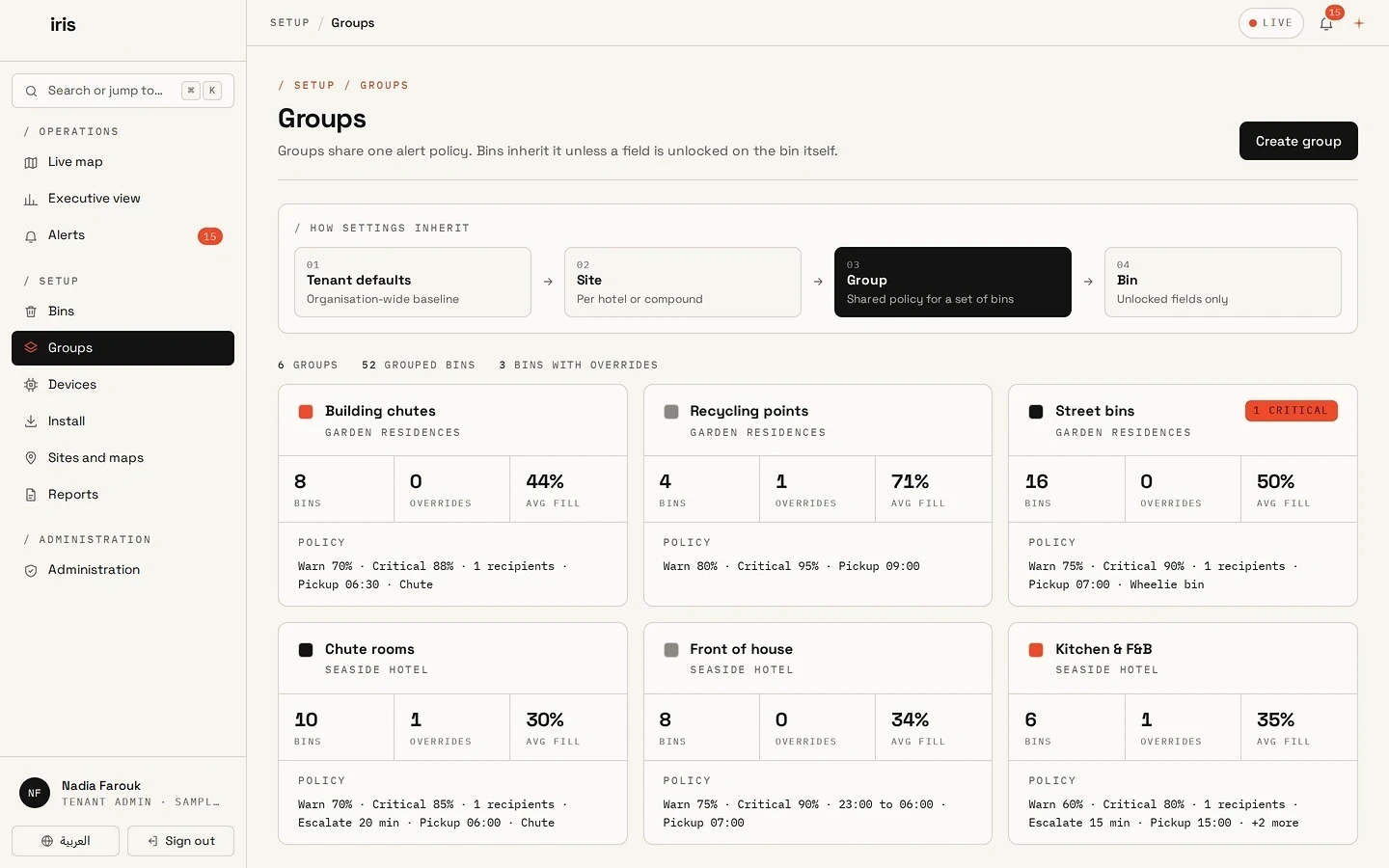Viewport: 1389px width, 868px height.
Task: Toggle the LIVE status pill
Action: click(x=1271, y=23)
